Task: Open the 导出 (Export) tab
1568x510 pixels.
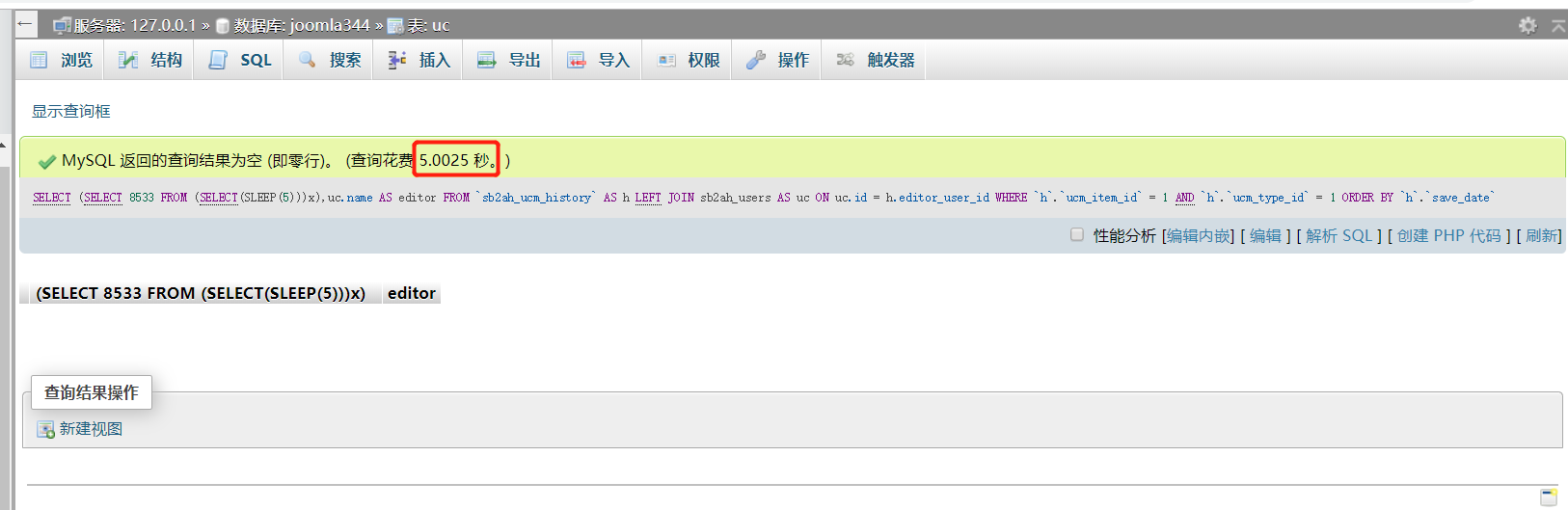Action: (x=509, y=60)
